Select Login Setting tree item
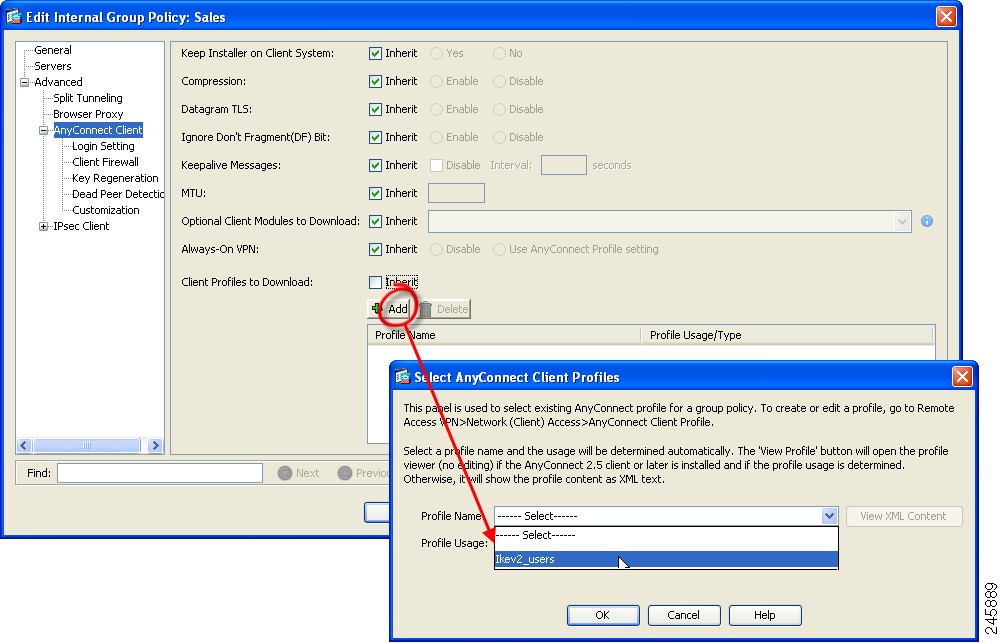Screen dimensions: 1001x644 pyautogui.click(x=103, y=146)
